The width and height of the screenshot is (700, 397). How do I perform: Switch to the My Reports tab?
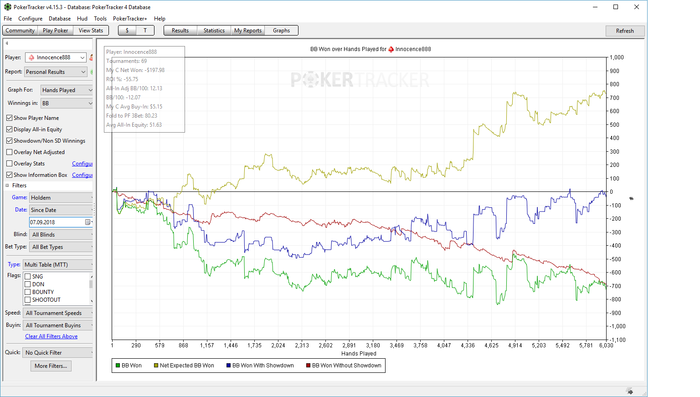tap(248, 30)
